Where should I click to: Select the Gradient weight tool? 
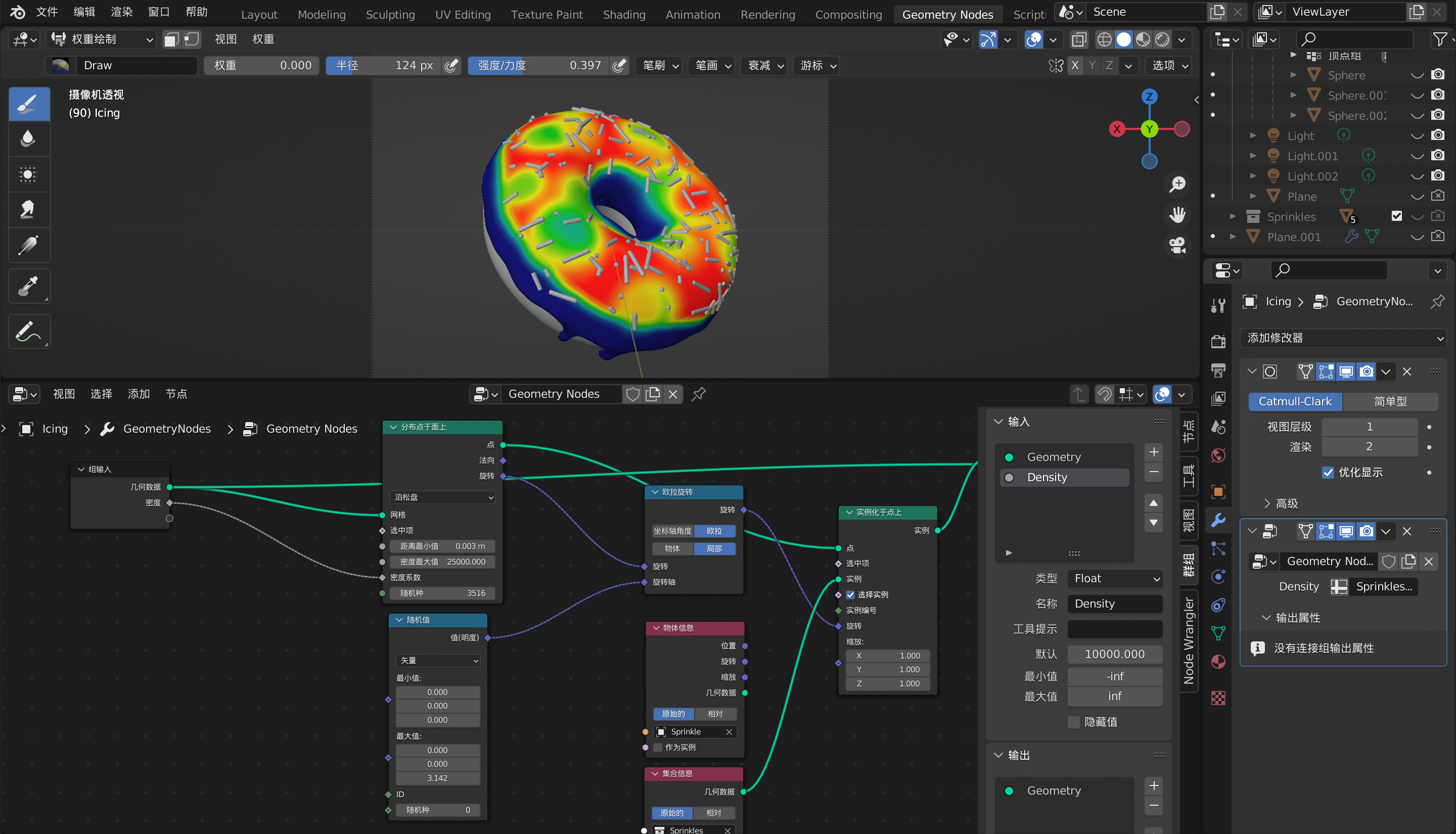28,245
